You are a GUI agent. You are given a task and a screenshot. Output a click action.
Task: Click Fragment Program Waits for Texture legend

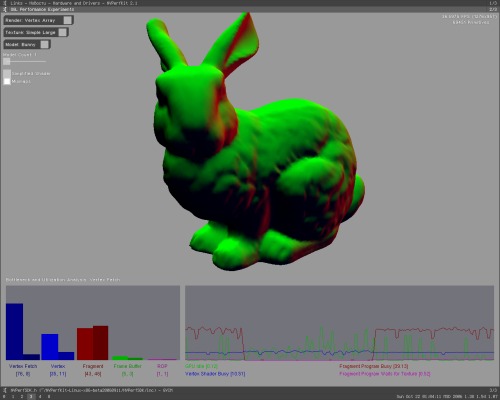385,374
